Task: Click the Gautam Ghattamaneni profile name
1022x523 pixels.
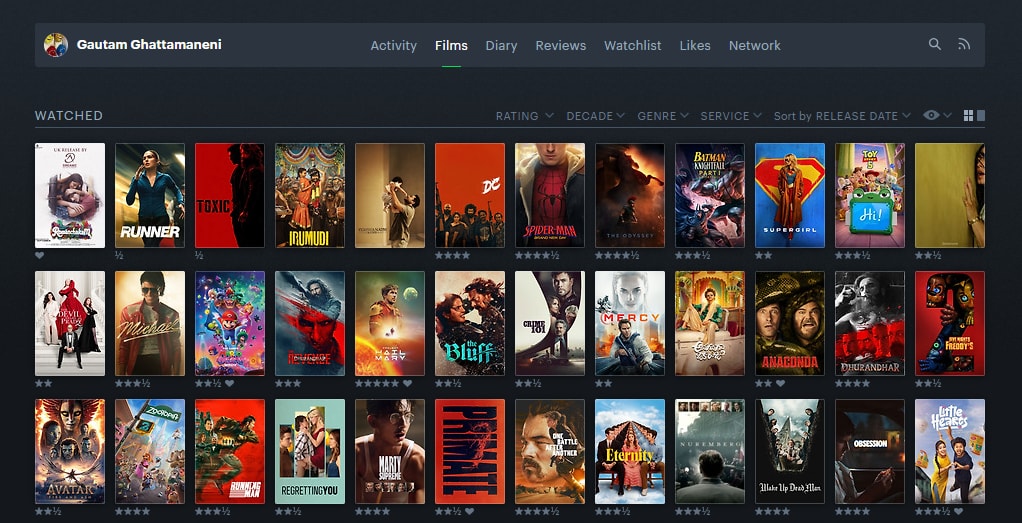Action: pos(149,44)
